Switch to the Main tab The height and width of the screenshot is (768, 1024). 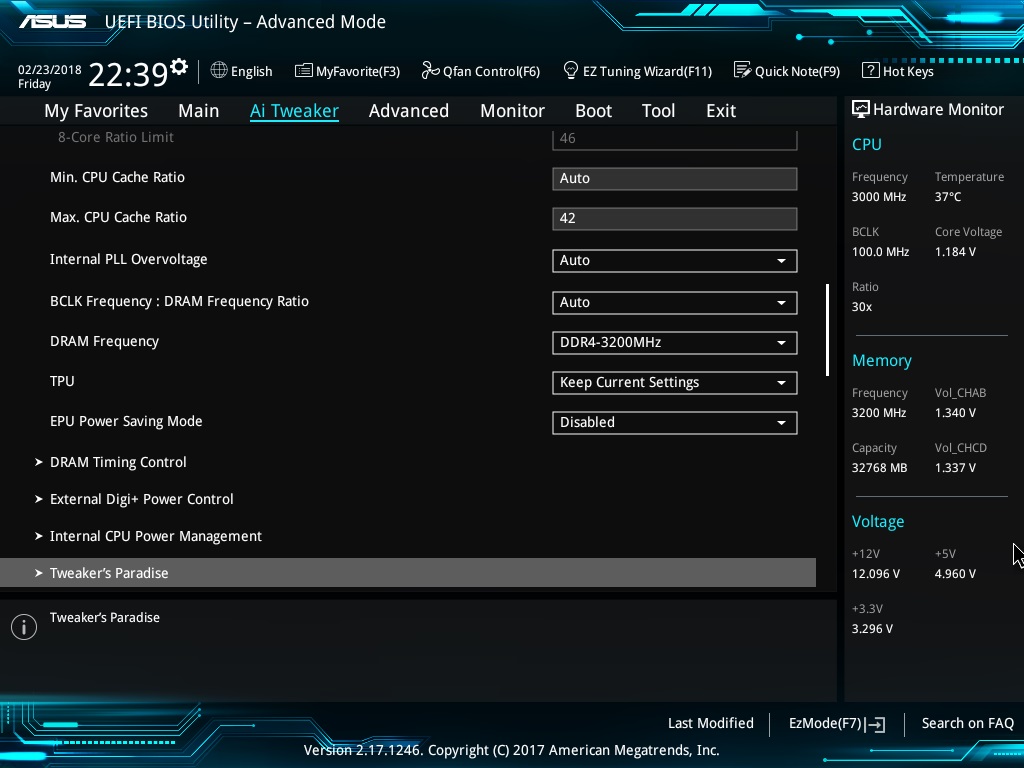[199, 111]
